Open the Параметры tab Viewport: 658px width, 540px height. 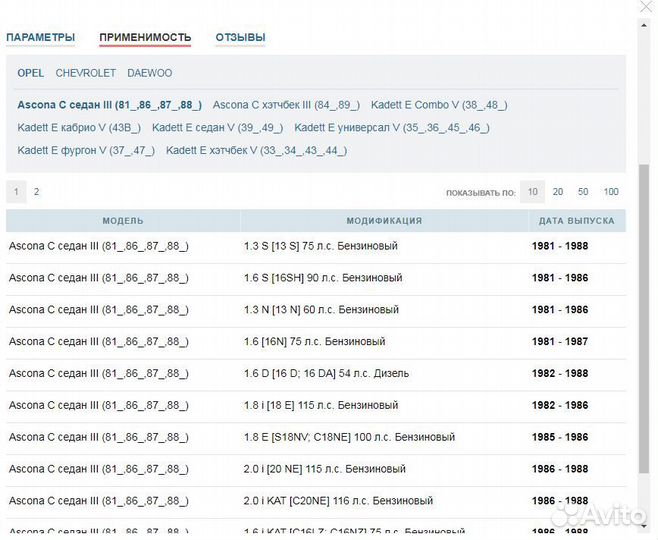(40, 38)
